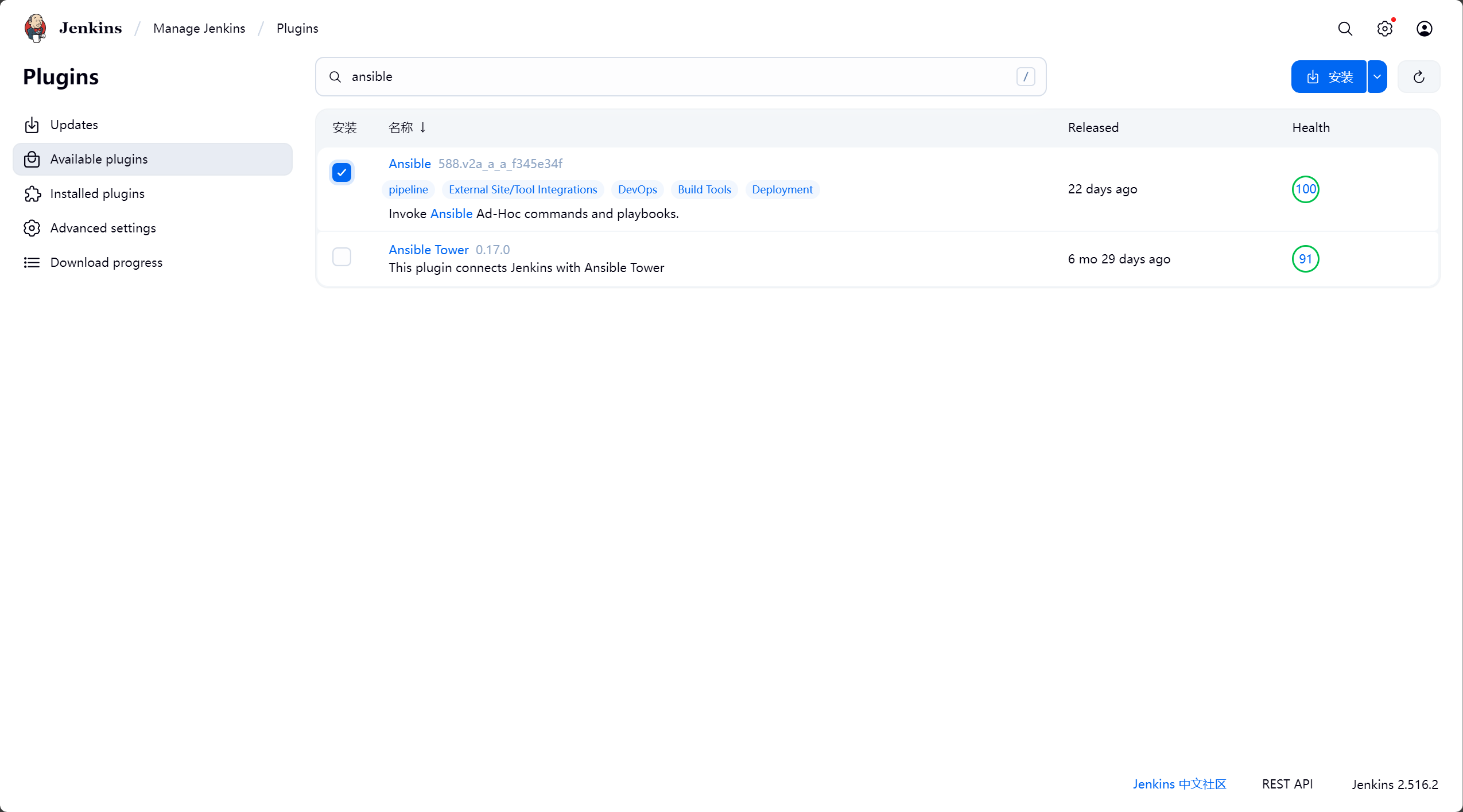Open the Ansible plugin link

[410, 164]
